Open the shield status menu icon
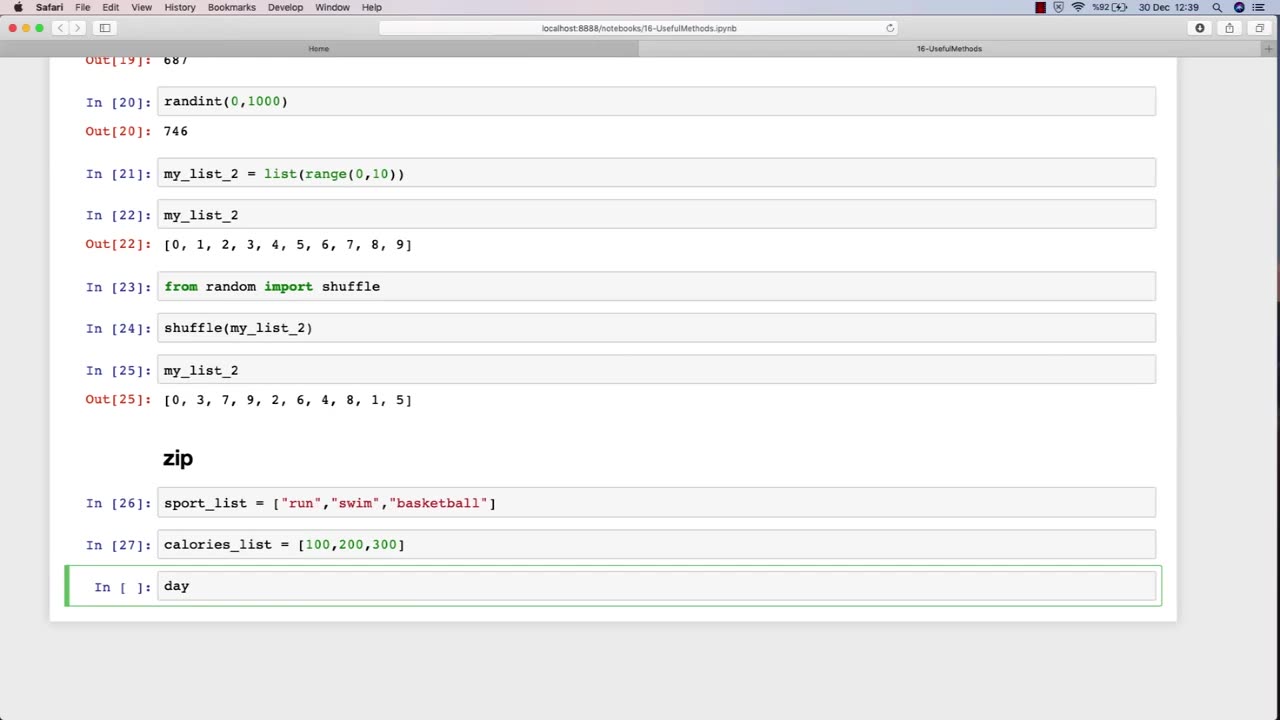Viewport: 1280px width, 720px height. point(1059,7)
